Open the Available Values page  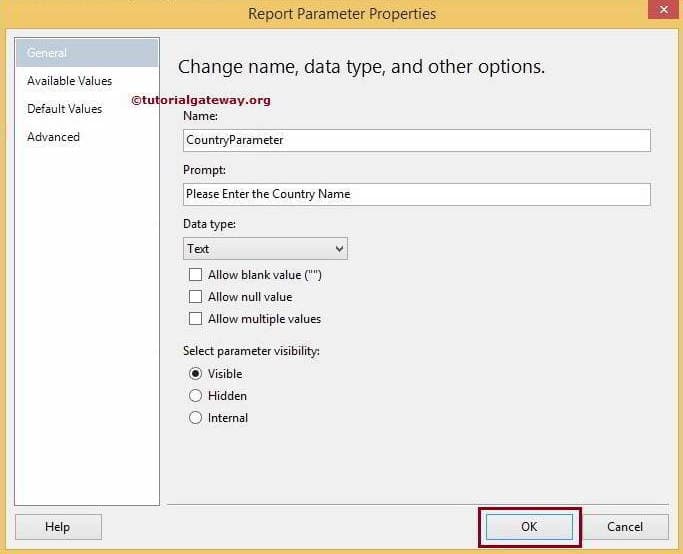coord(69,81)
